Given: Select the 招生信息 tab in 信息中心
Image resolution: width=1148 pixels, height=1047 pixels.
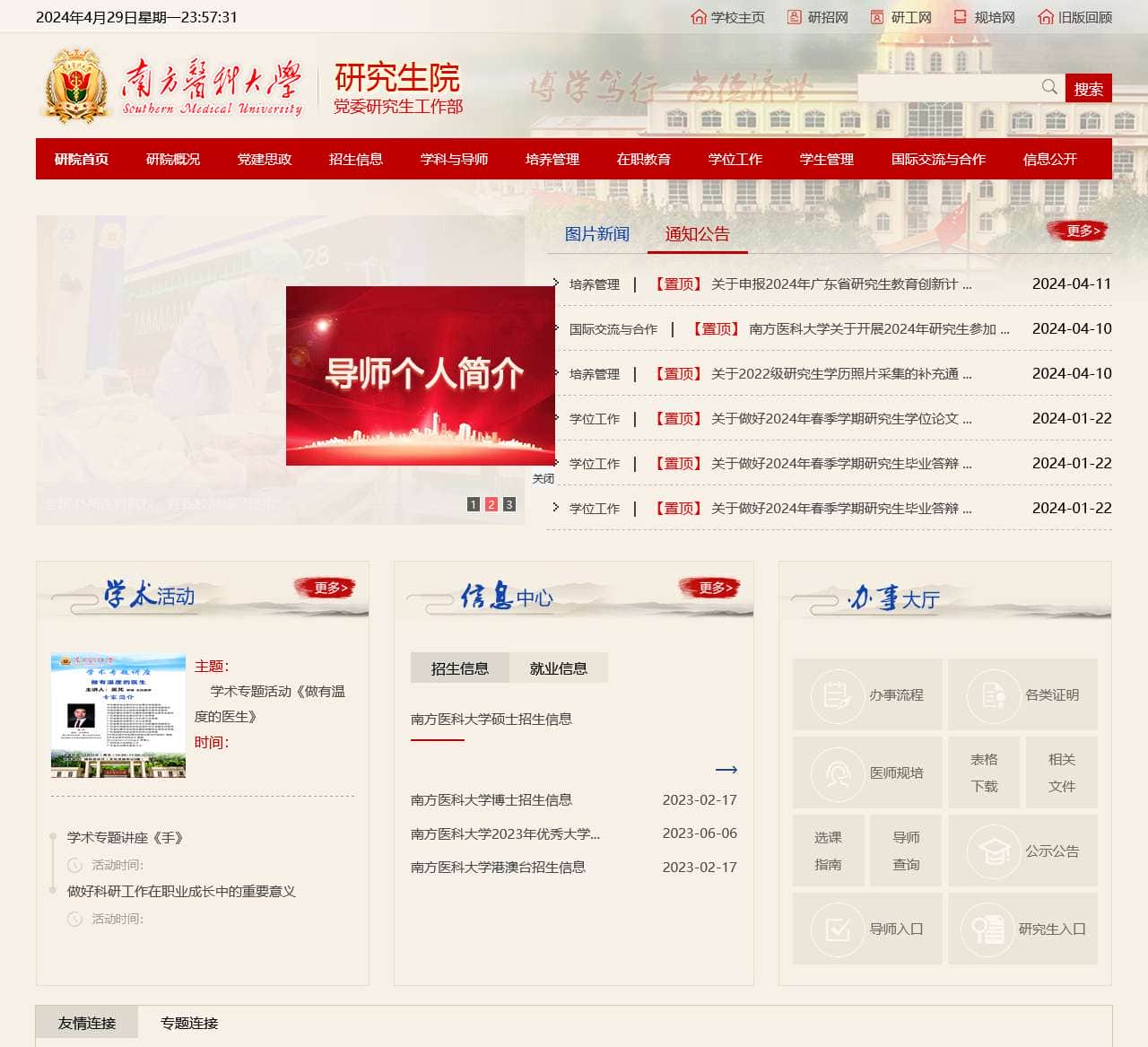Looking at the screenshot, I should pyautogui.click(x=460, y=668).
